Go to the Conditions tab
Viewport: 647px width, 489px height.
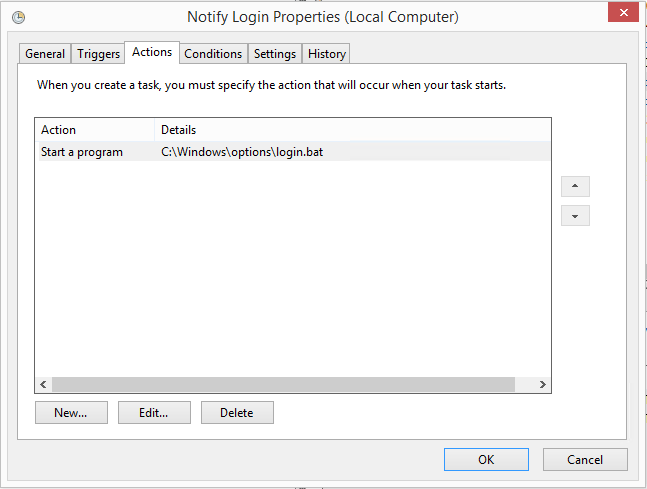pos(213,54)
